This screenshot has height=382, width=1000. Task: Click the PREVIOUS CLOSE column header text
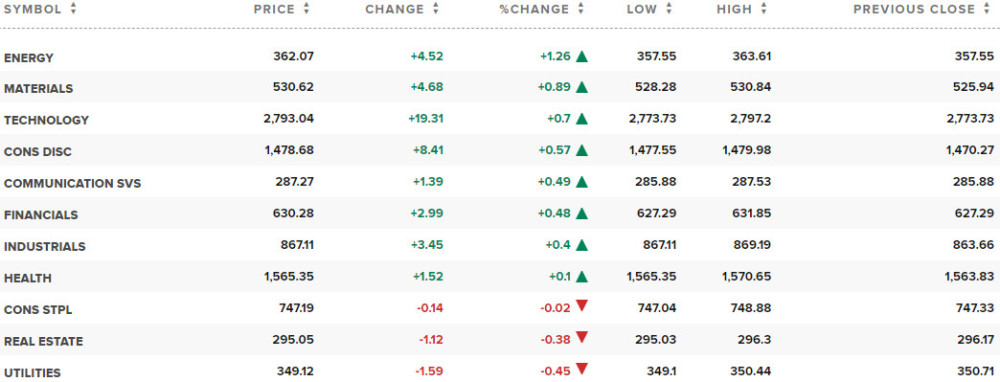[x=914, y=9]
